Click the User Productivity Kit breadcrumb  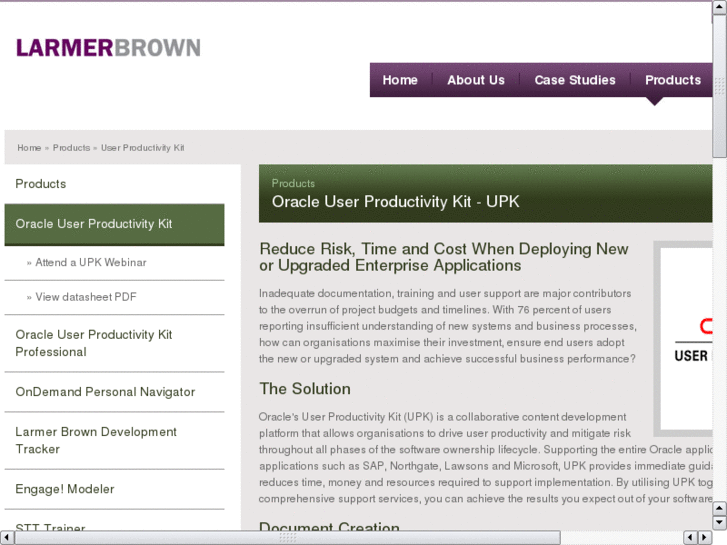point(142,147)
